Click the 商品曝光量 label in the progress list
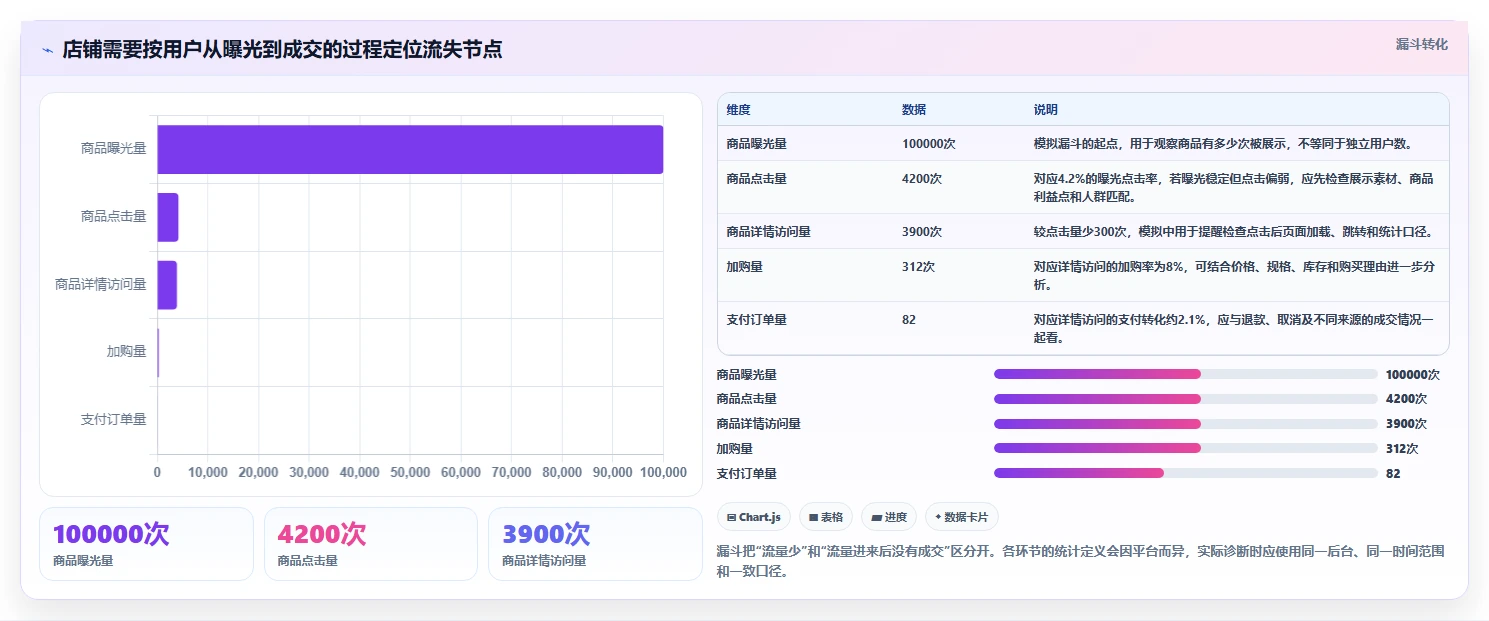 tap(747, 375)
